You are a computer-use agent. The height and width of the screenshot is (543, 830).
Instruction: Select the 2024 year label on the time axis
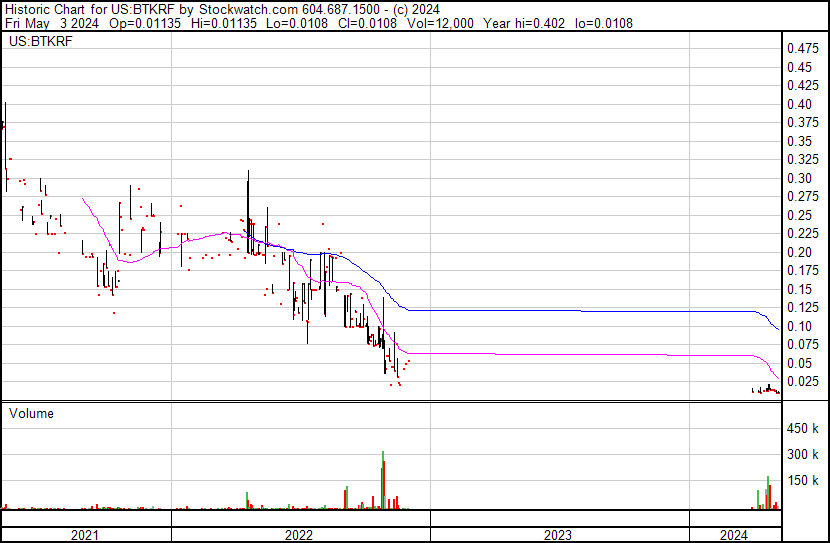[733, 535]
